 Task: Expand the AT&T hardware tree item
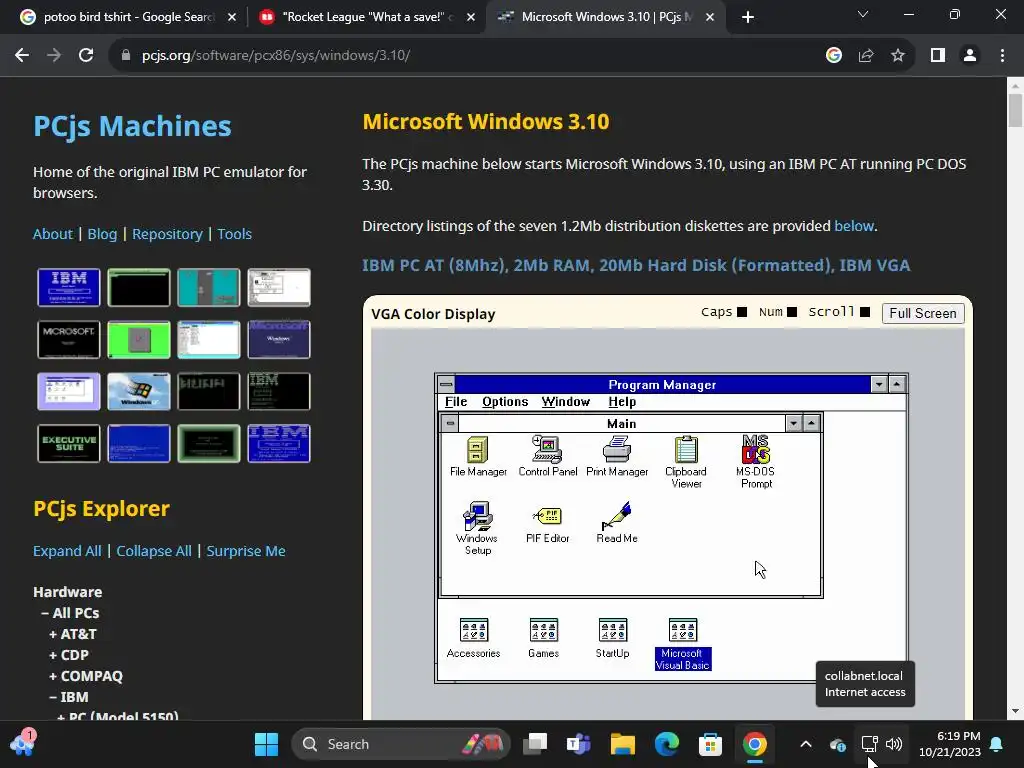tap(72, 634)
